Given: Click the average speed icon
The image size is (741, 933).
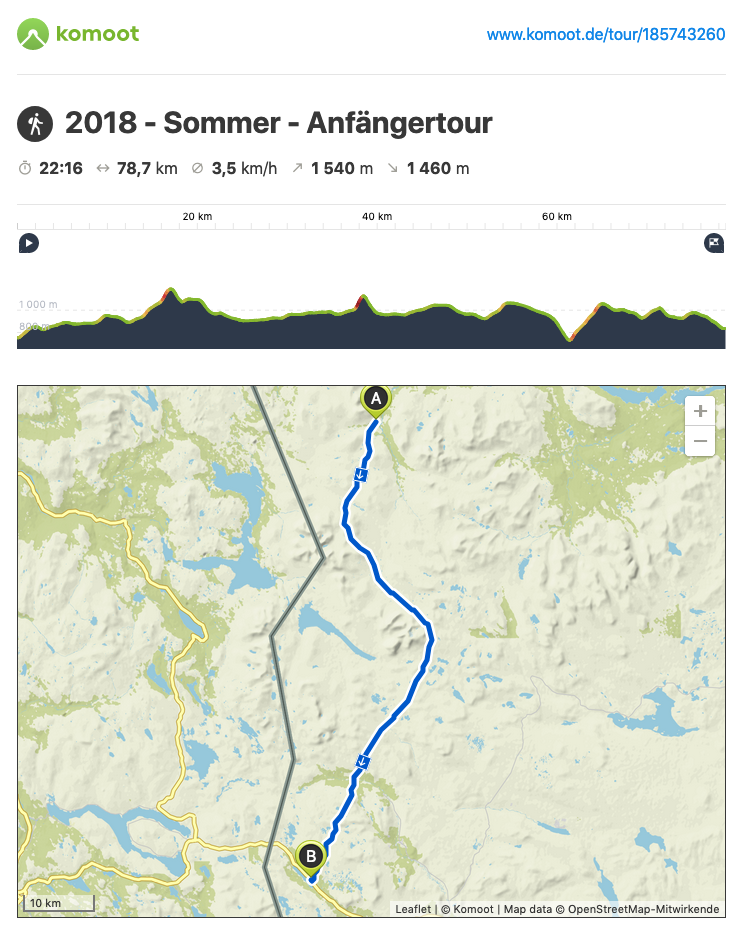Looking at the screenshot, I should pos(198,168).
